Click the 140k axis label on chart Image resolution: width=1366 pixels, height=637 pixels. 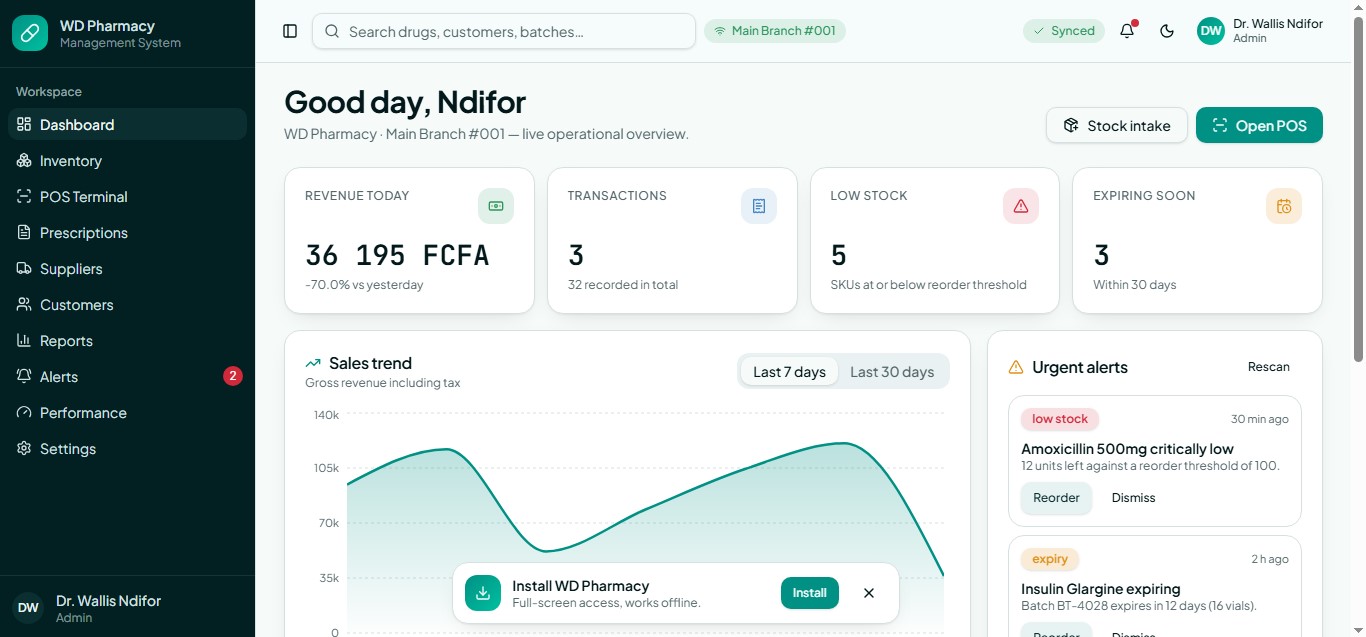pos(326,414)
